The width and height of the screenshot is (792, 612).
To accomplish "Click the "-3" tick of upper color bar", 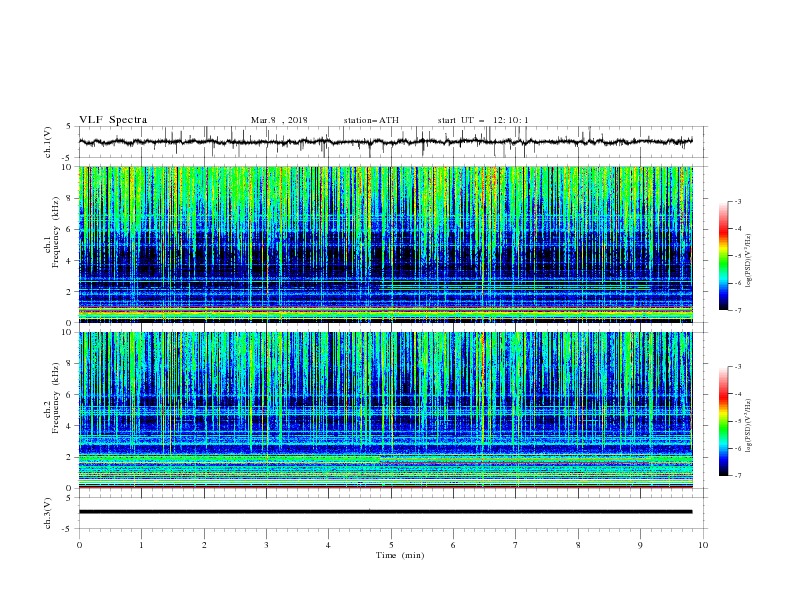I will click(737, 201).
